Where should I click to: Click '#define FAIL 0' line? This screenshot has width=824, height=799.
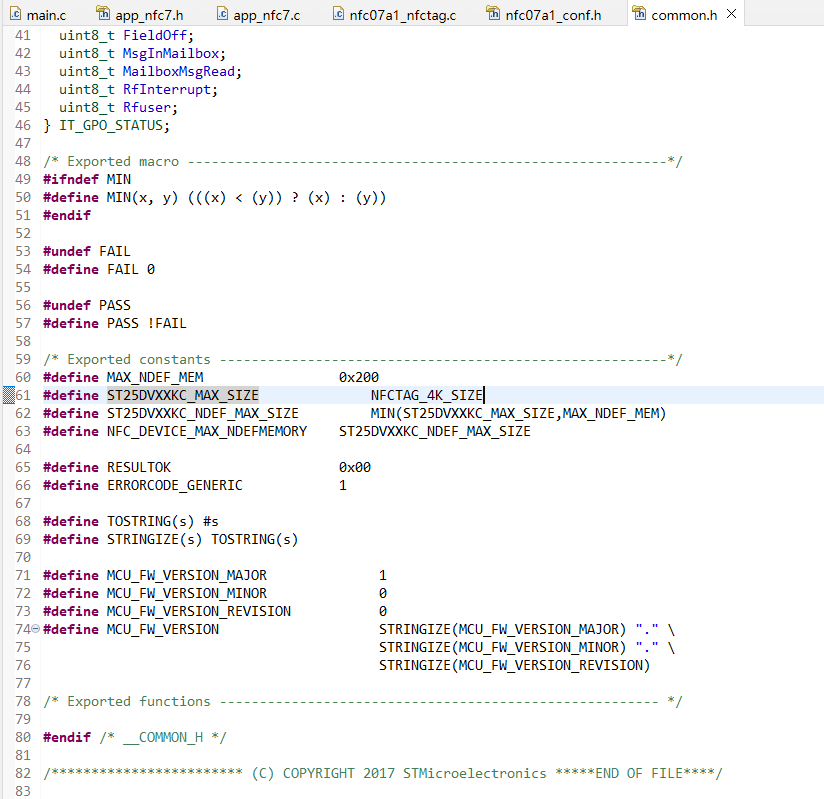pyautogui.click(x=99, y=270)
